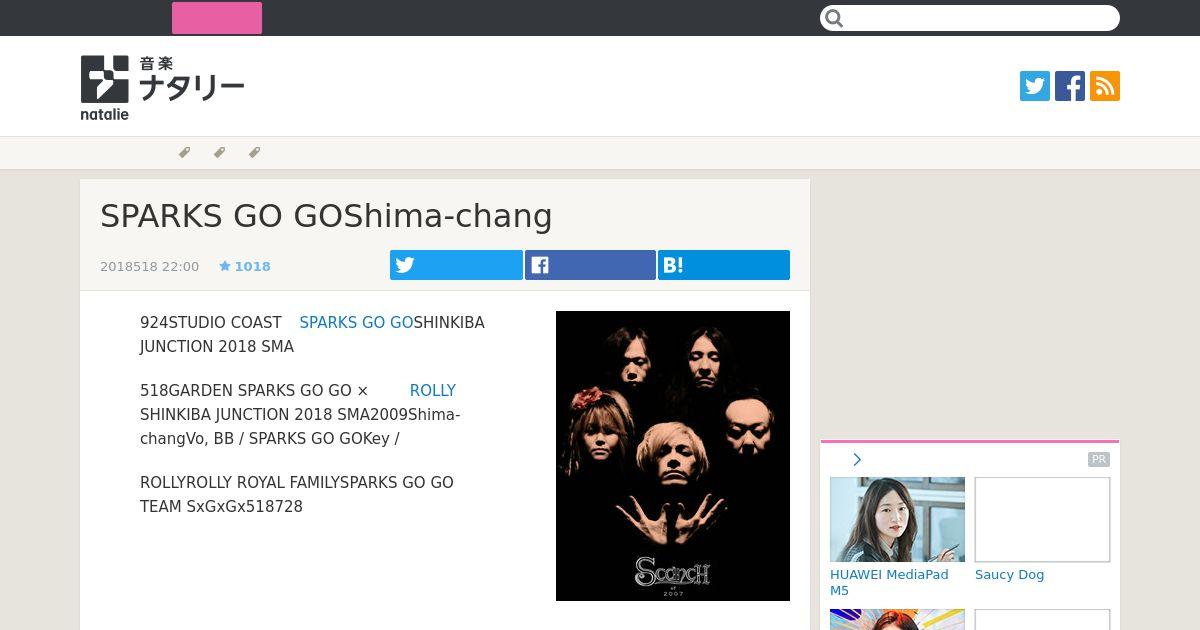Viewport: 1200px width, 630px height.
Task: Click the date text 2018518 22:00
Action: (149, 266)
